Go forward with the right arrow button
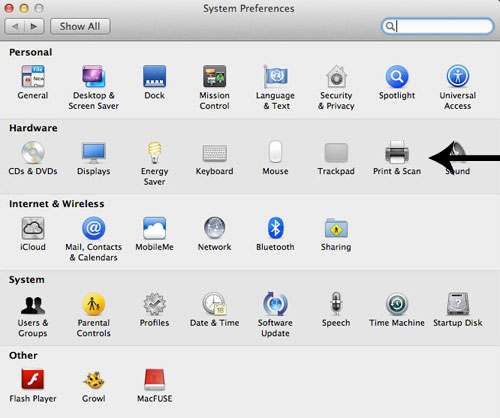500x418 pixels. [34, 26]
